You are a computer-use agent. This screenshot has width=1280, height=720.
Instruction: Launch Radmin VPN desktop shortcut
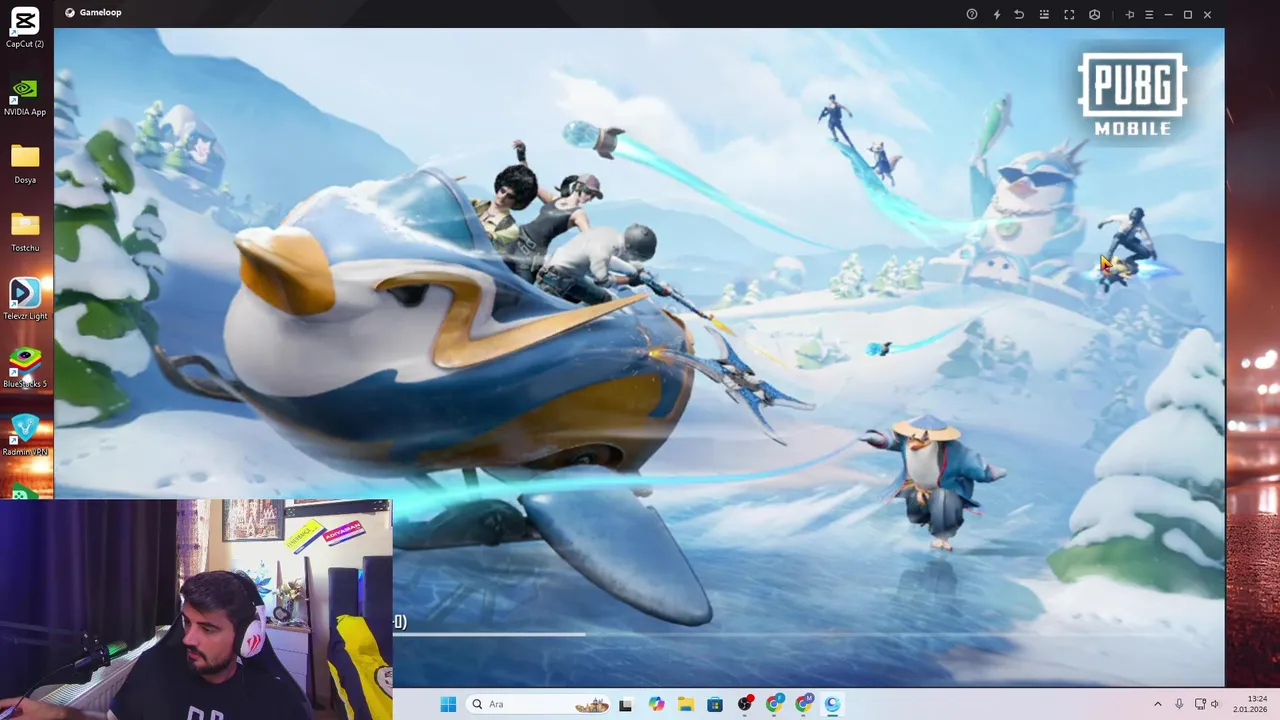click(25, 435)
